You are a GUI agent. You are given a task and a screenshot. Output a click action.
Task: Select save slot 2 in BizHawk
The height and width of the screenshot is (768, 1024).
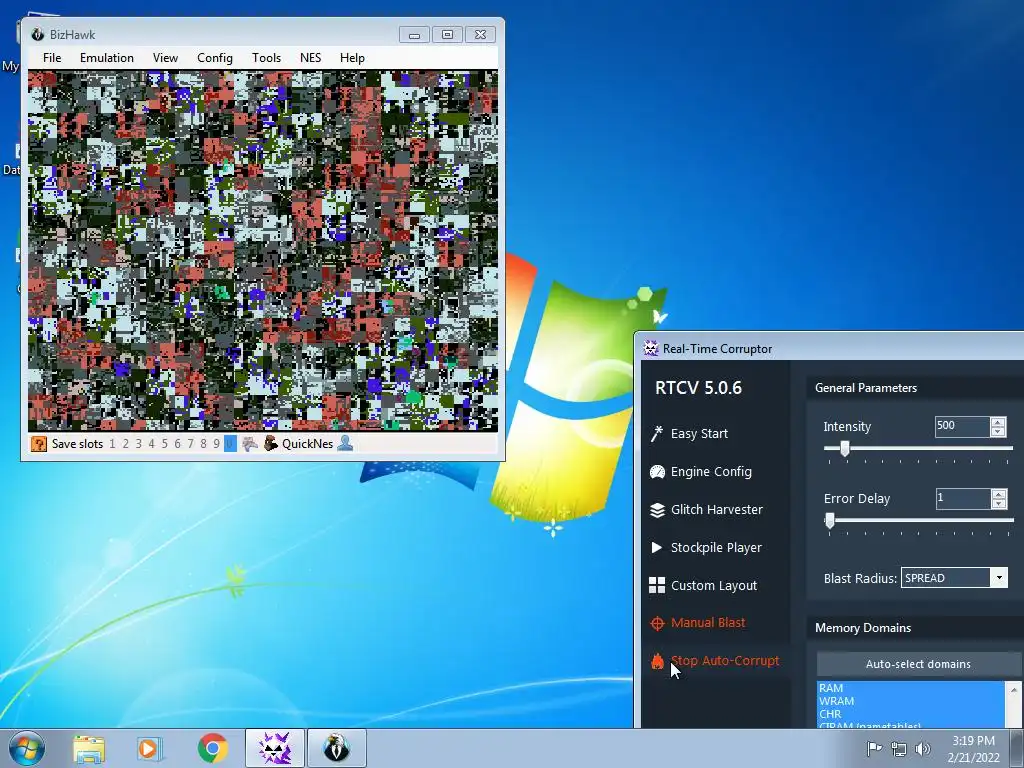tap(125, 443)
